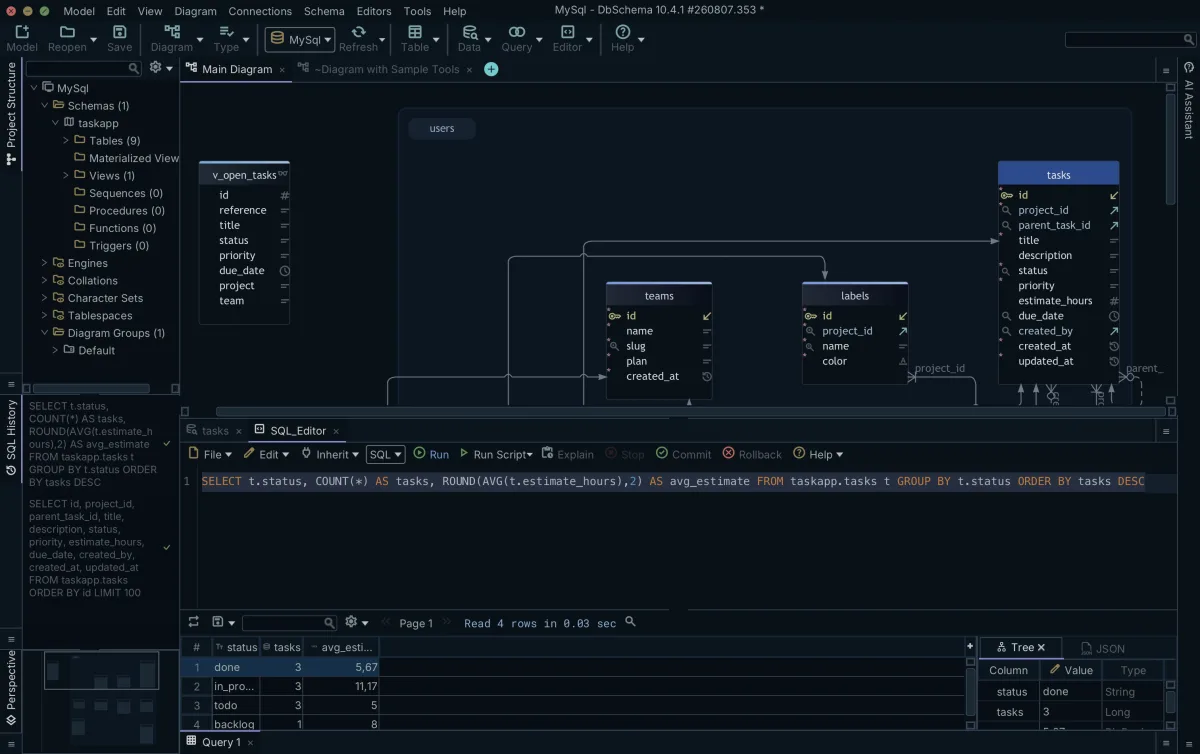1200x754 pixels.
Task: Open Project Structure settings gear
Action: (x=155, y=67)
